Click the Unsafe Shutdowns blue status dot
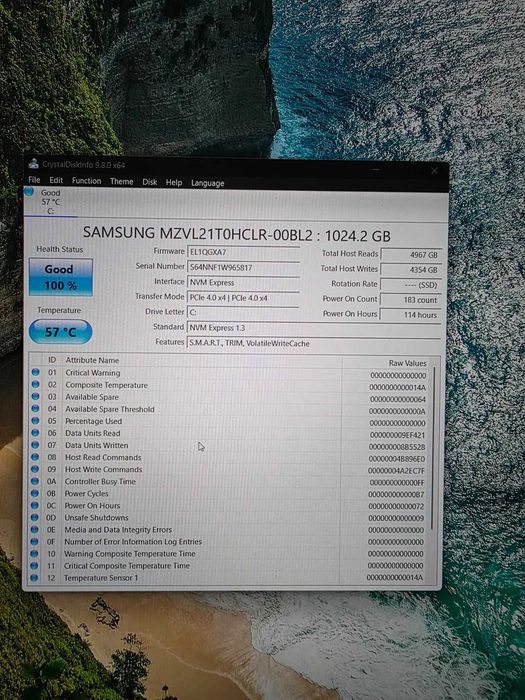525x700 pixels. pyautogui.click(x=34, y=517)
